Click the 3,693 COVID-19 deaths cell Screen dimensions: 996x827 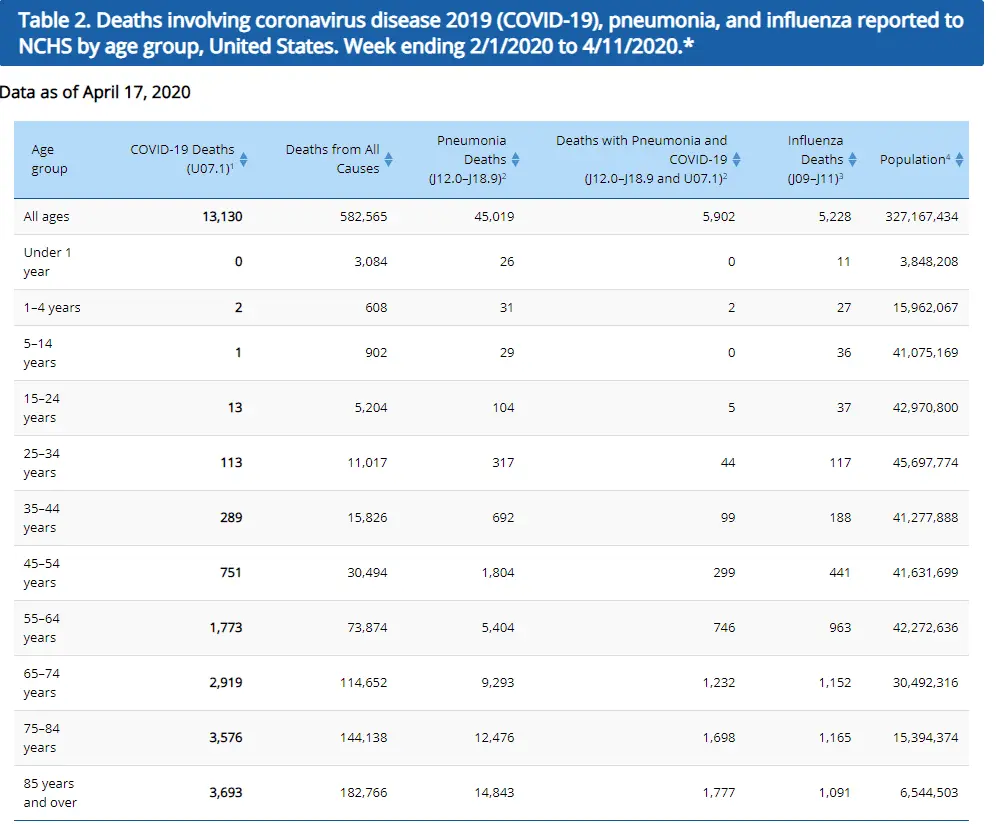[x=225, y=792]
